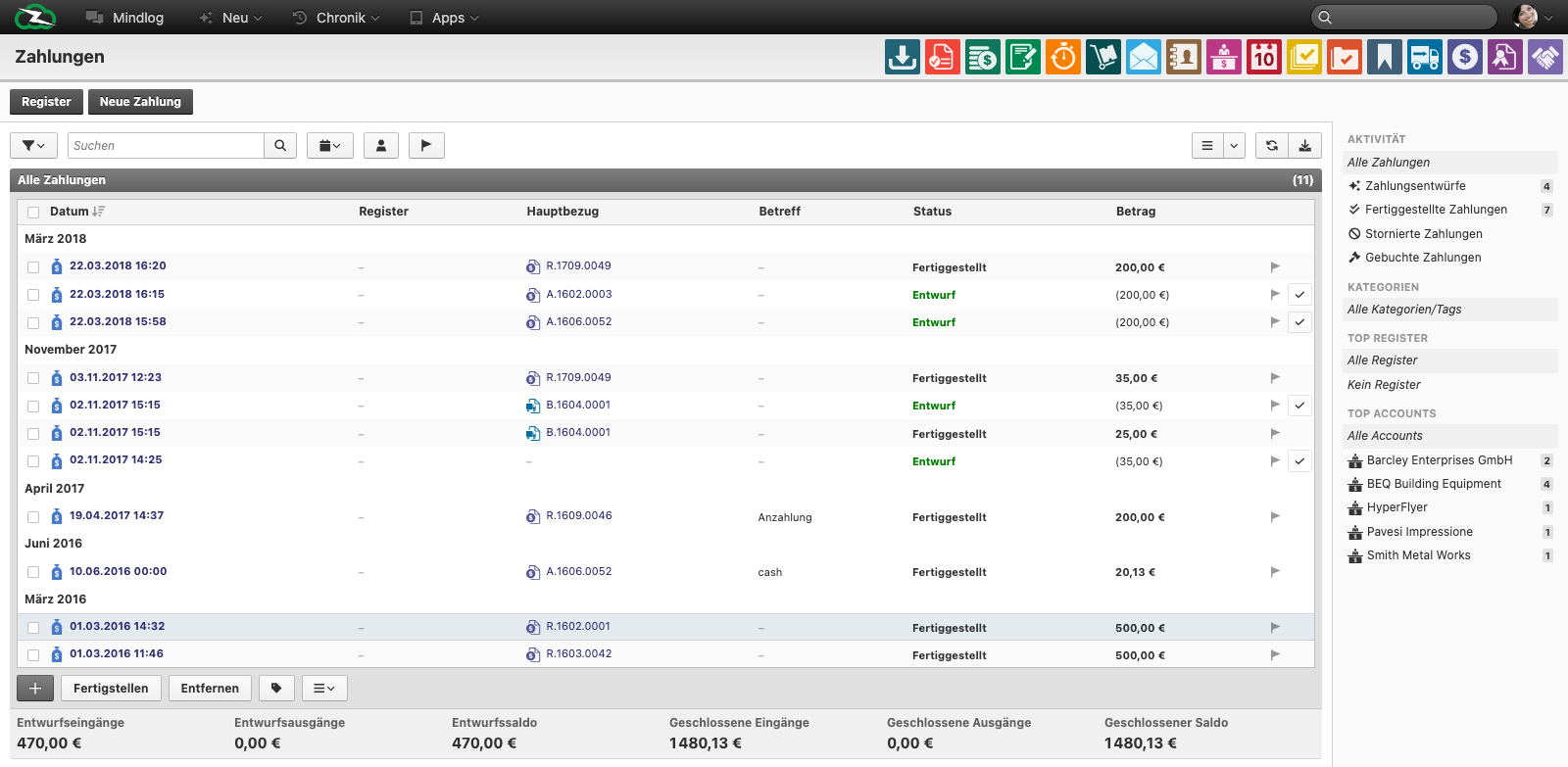Flag the 22.03.2018 16:20 payment row
Screen dimensions: 1568x767
[1275, 266]
